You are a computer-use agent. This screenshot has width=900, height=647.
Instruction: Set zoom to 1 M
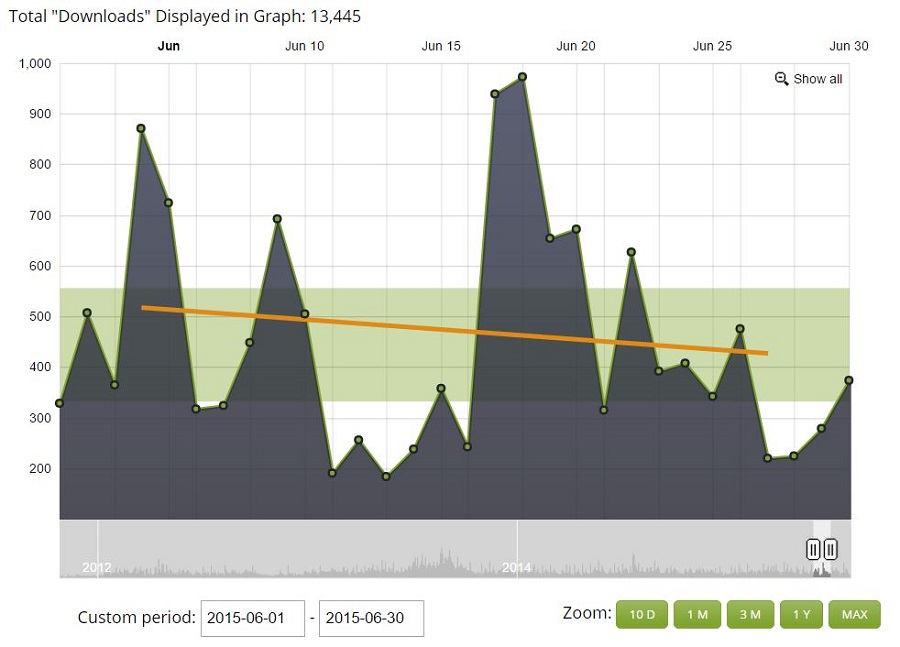click(697, 614)
